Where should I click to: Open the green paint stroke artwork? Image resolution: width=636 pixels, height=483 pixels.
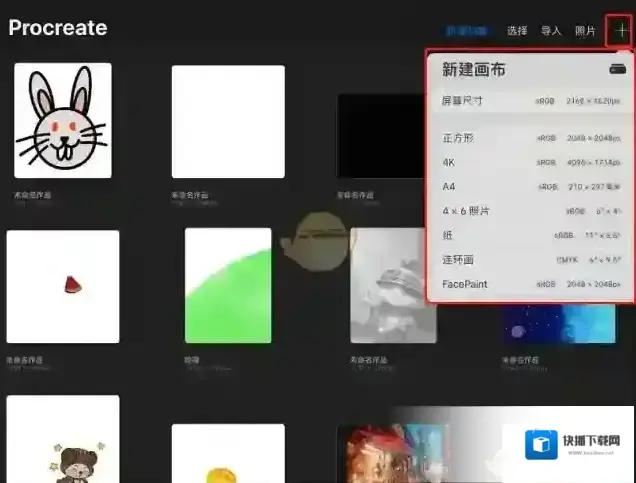[228, 285]
